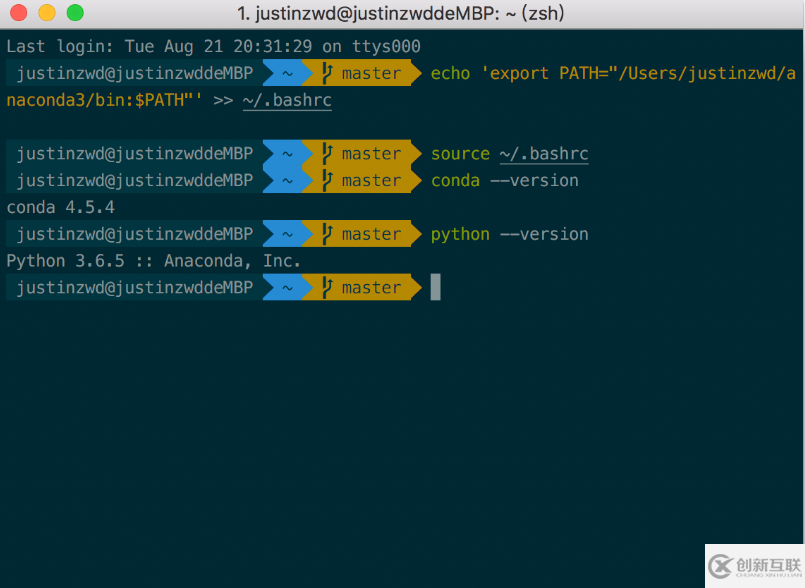Image resolution: width=805 pixels, height=588 pixels.
Task: Click the 'python --version' command text
Action: (509, 234)
